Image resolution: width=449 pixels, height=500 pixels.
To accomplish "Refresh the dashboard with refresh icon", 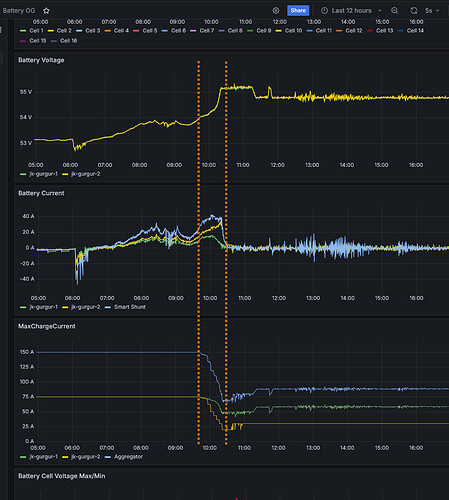I will (x=414, y=11).
